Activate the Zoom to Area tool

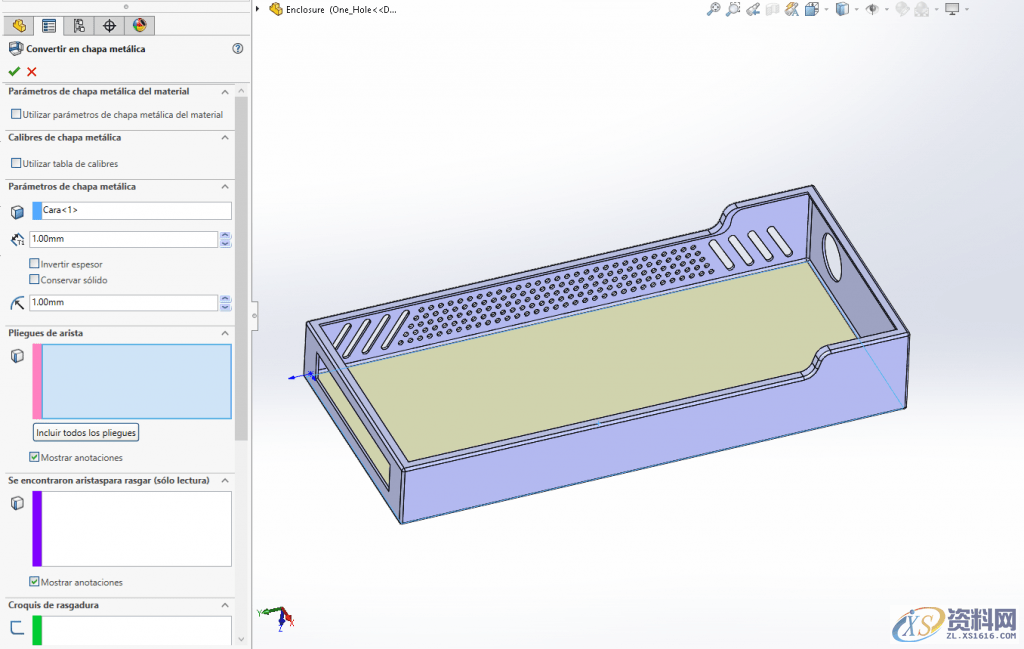click(x=733, y=9)
